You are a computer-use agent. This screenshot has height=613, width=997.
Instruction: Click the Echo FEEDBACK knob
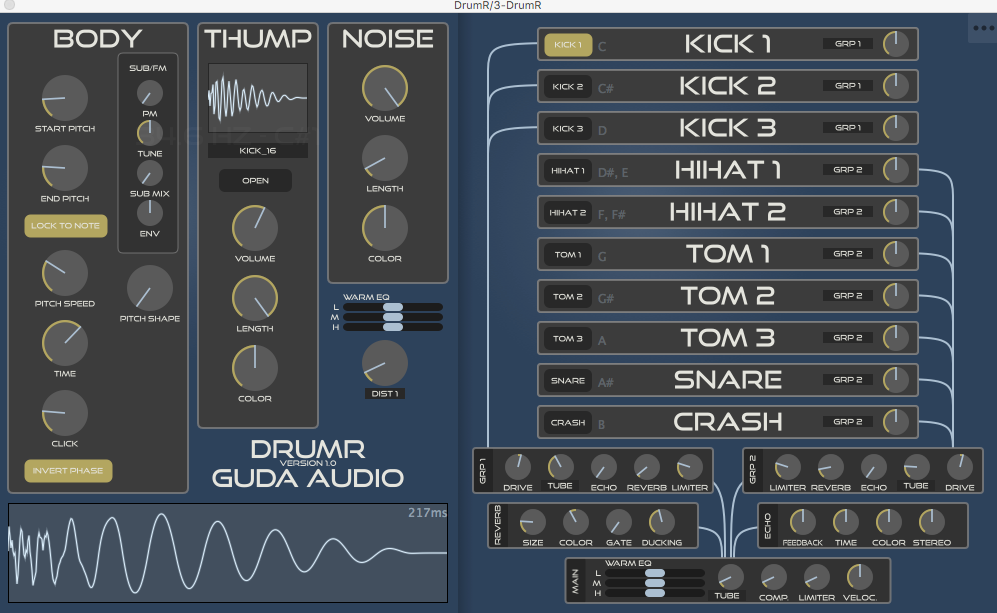click(802, 522)
